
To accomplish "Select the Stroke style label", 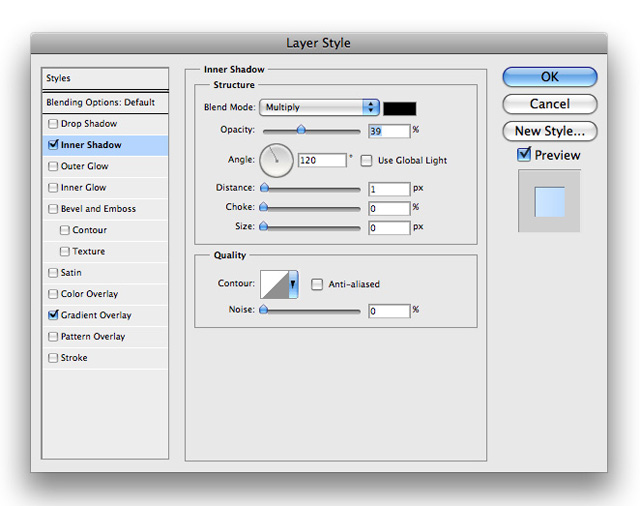I will (x=74, y=358).
